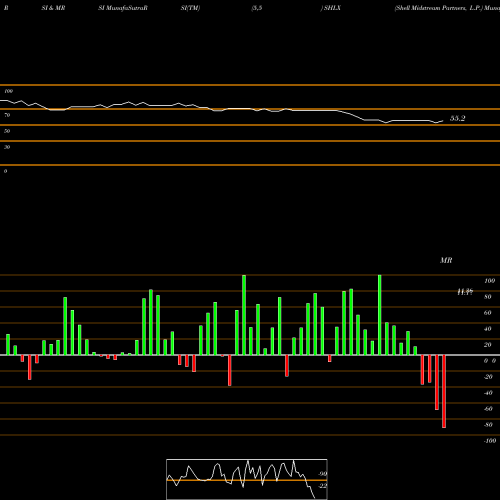The width and height of the screenshot is (500, 500).
Task: Click the '70' label on RSI axis
Action: 7,115
